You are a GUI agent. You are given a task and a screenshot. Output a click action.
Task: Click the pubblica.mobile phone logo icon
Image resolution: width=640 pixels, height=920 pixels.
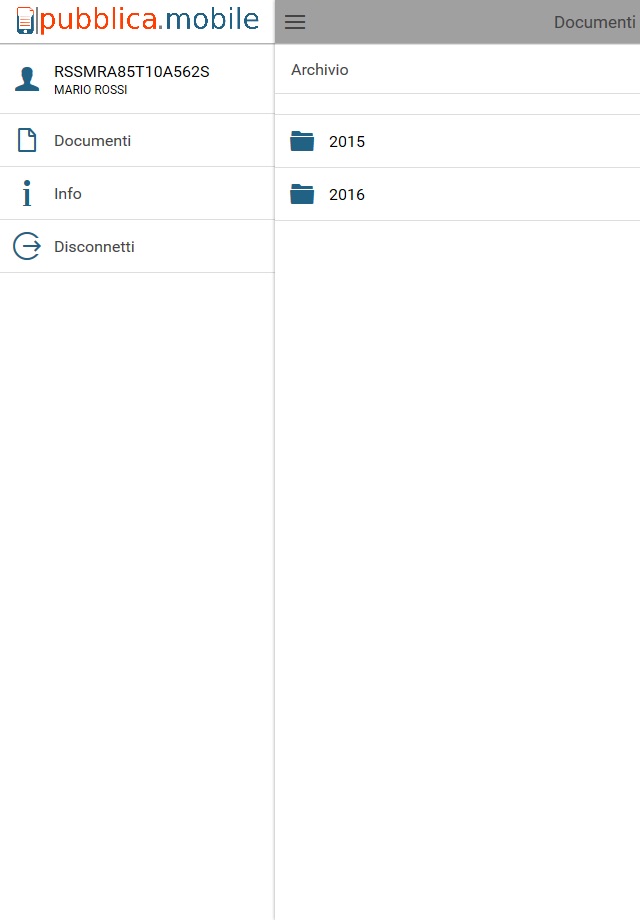click(x=26, y=21)
